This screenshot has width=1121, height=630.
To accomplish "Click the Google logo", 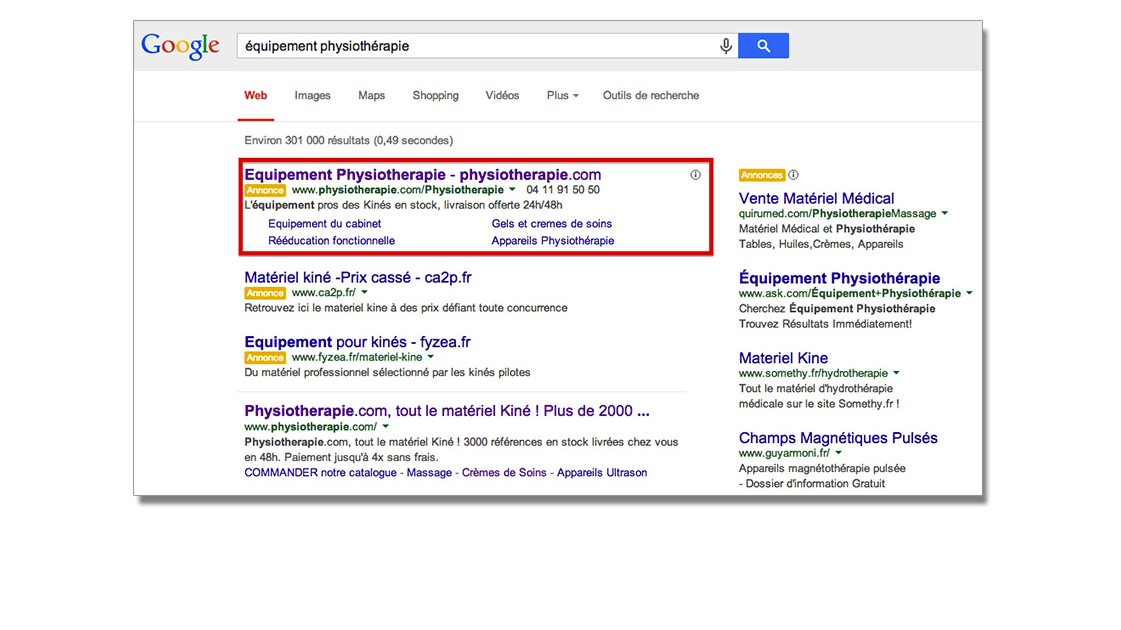I will 180,46.
